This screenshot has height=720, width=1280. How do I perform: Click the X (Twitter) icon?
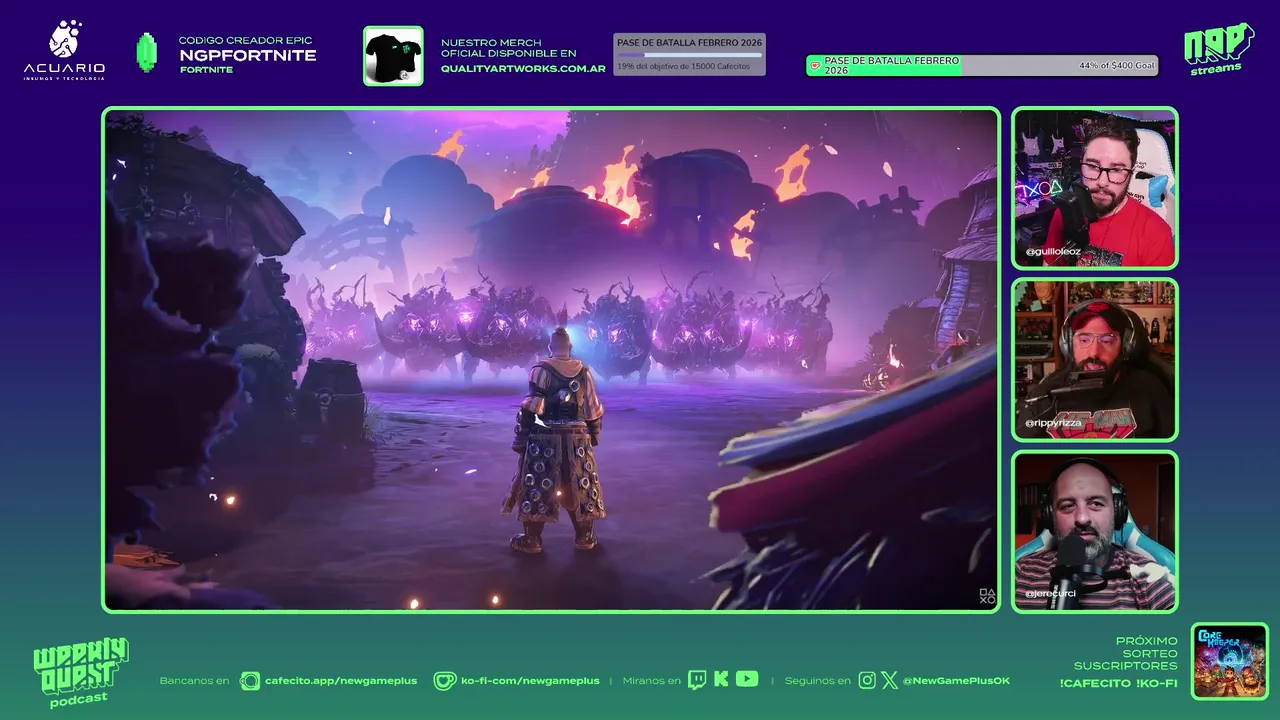(x=891, y=680)
